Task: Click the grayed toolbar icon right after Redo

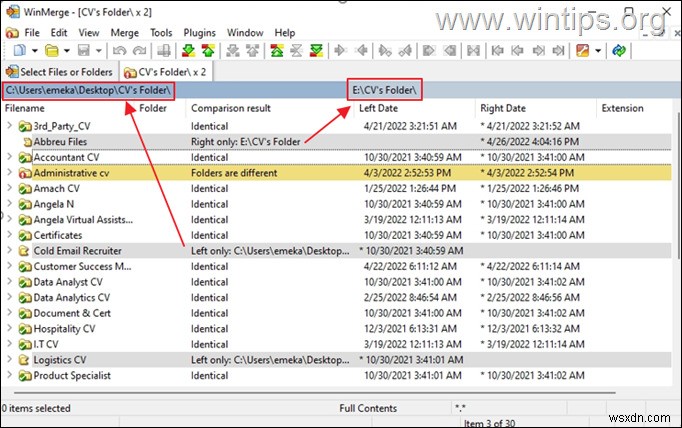Action: click(164, 51)
